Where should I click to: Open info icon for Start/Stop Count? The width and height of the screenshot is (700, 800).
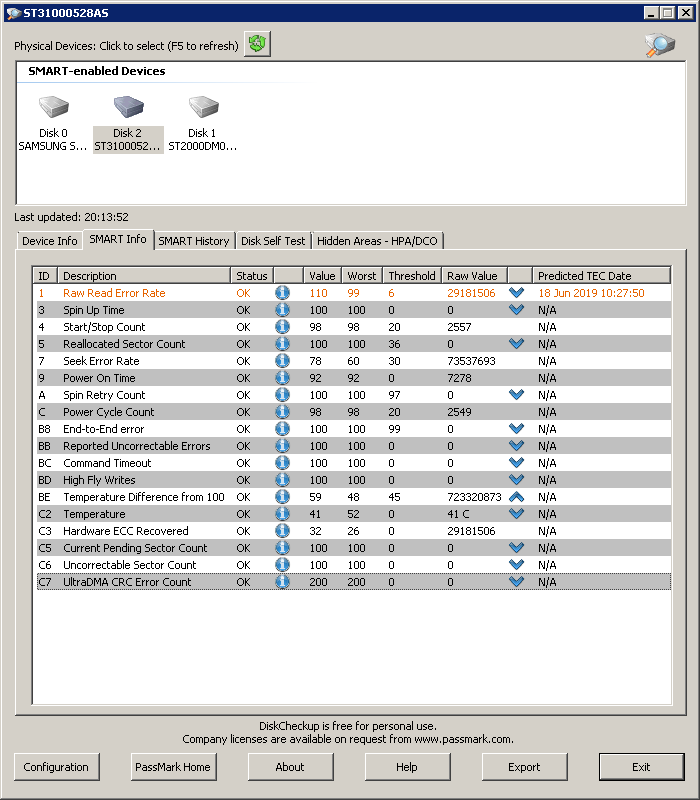click(282, 327)
